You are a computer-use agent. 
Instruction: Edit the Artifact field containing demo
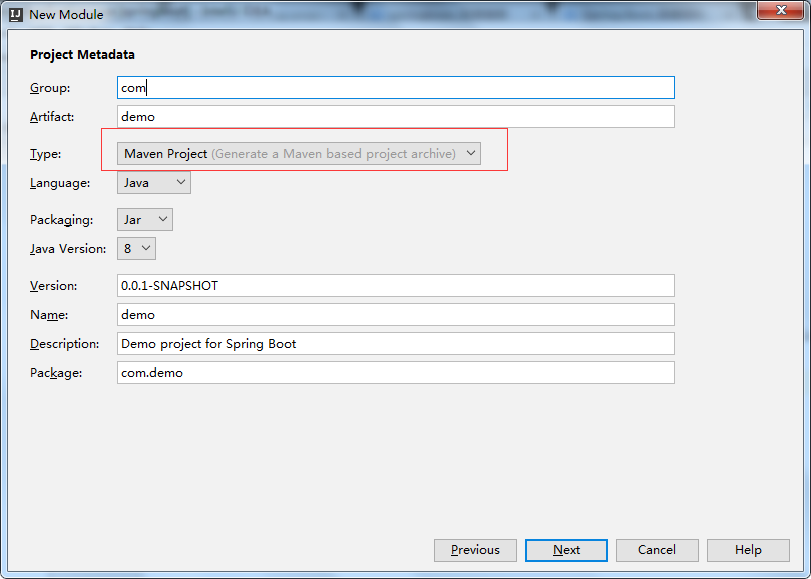pyautogui.click(x=396, y=116)
